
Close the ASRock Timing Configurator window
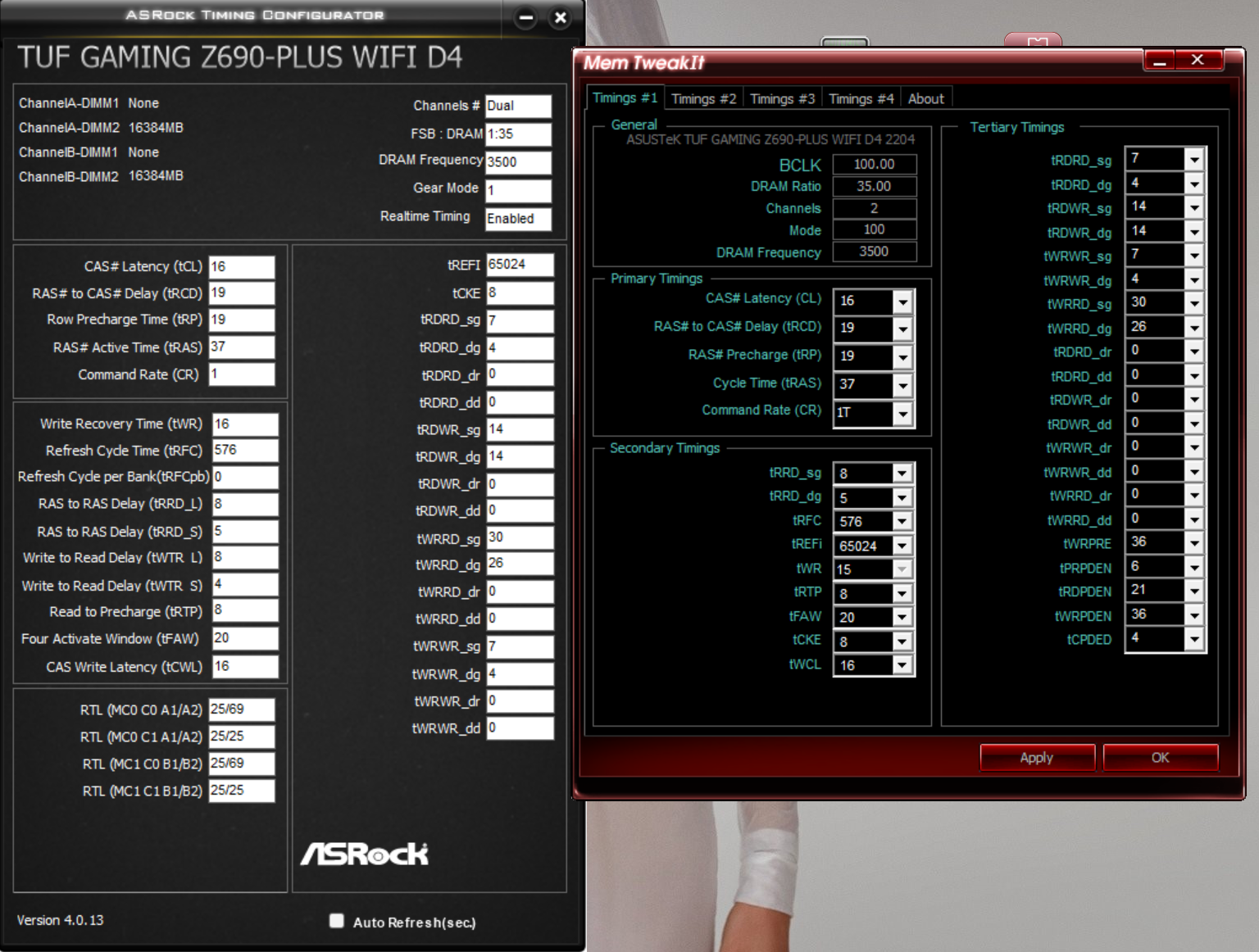561,17
